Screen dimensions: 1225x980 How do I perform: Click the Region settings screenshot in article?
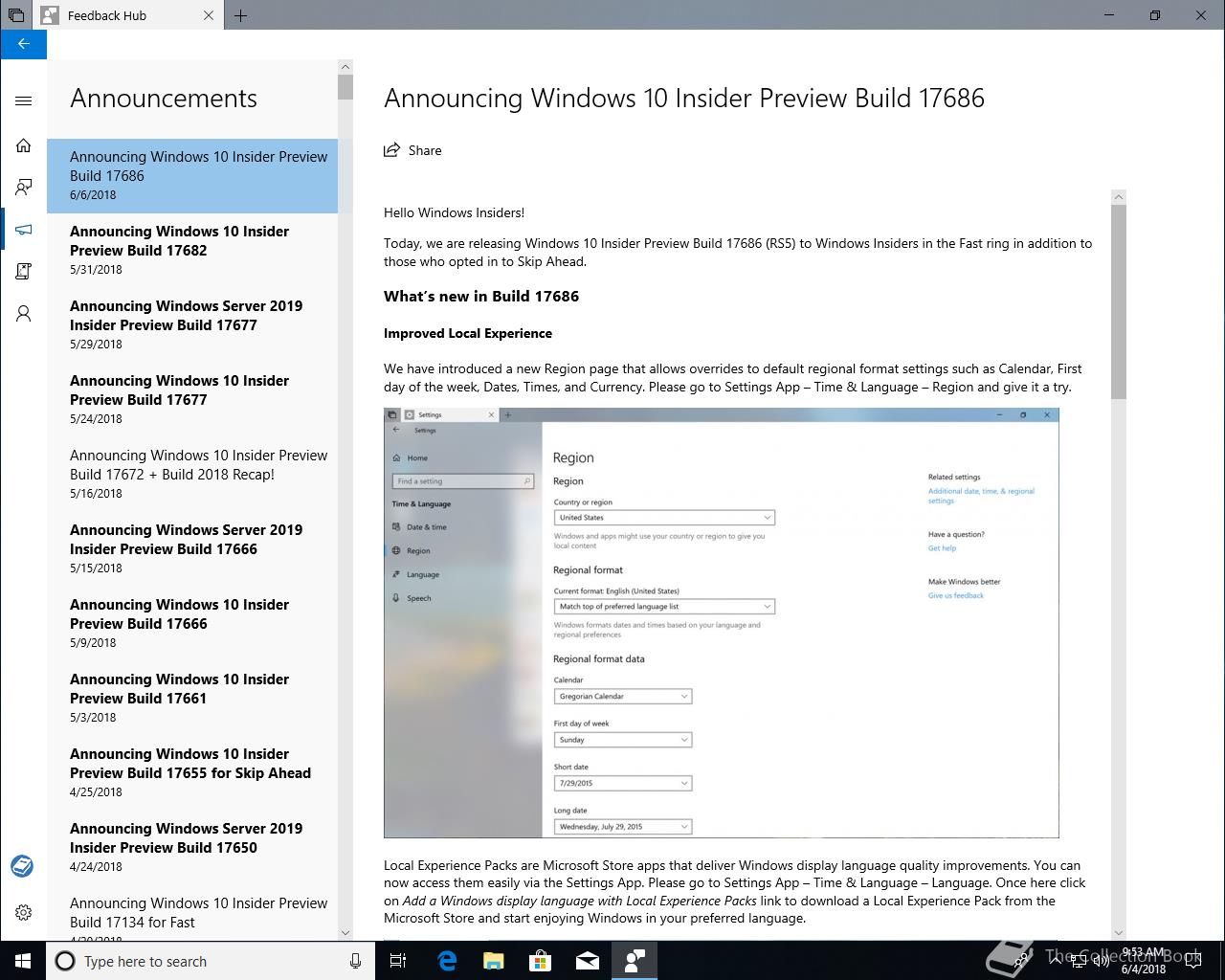tap(722, 623)
